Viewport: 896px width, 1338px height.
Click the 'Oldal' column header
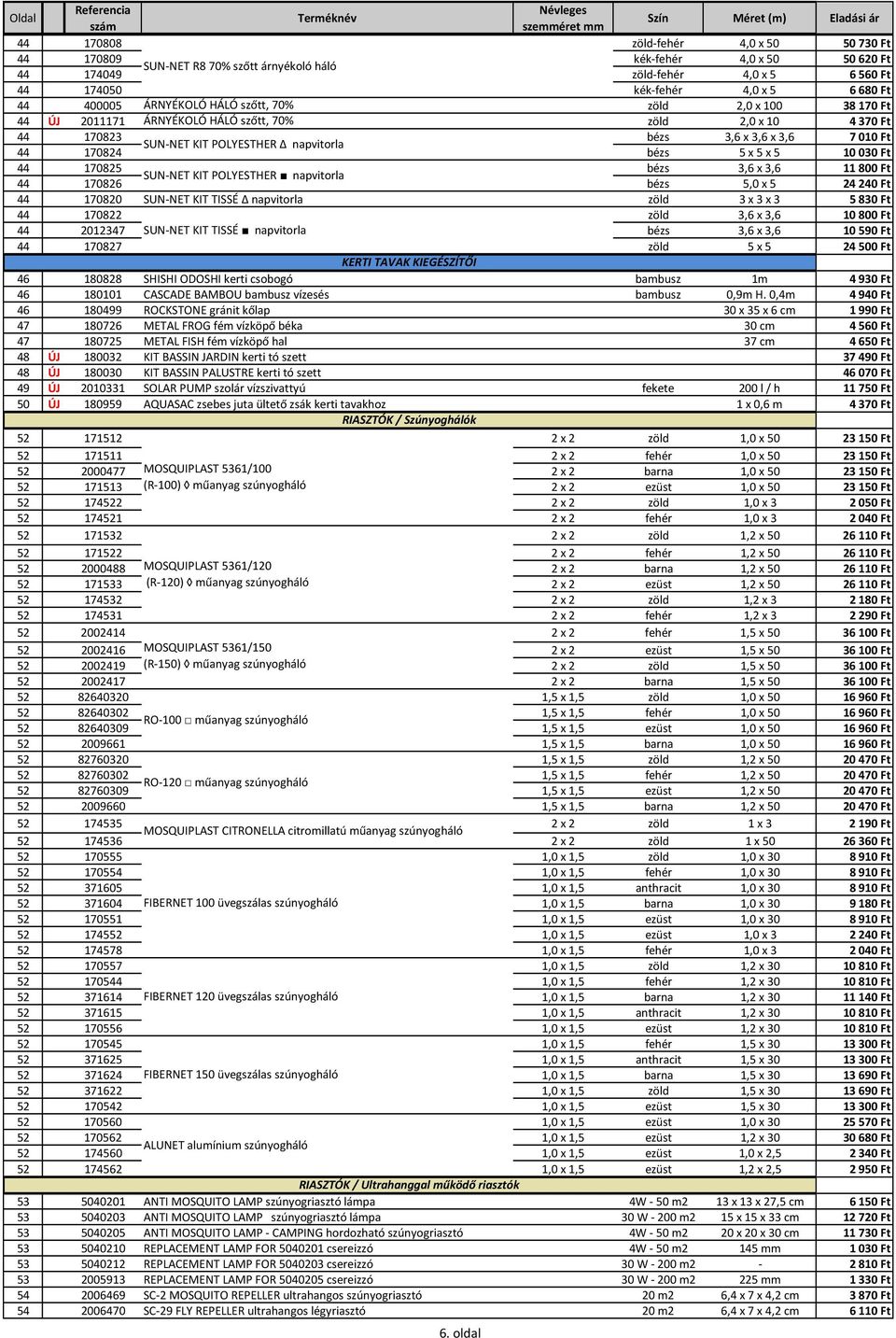23,18
